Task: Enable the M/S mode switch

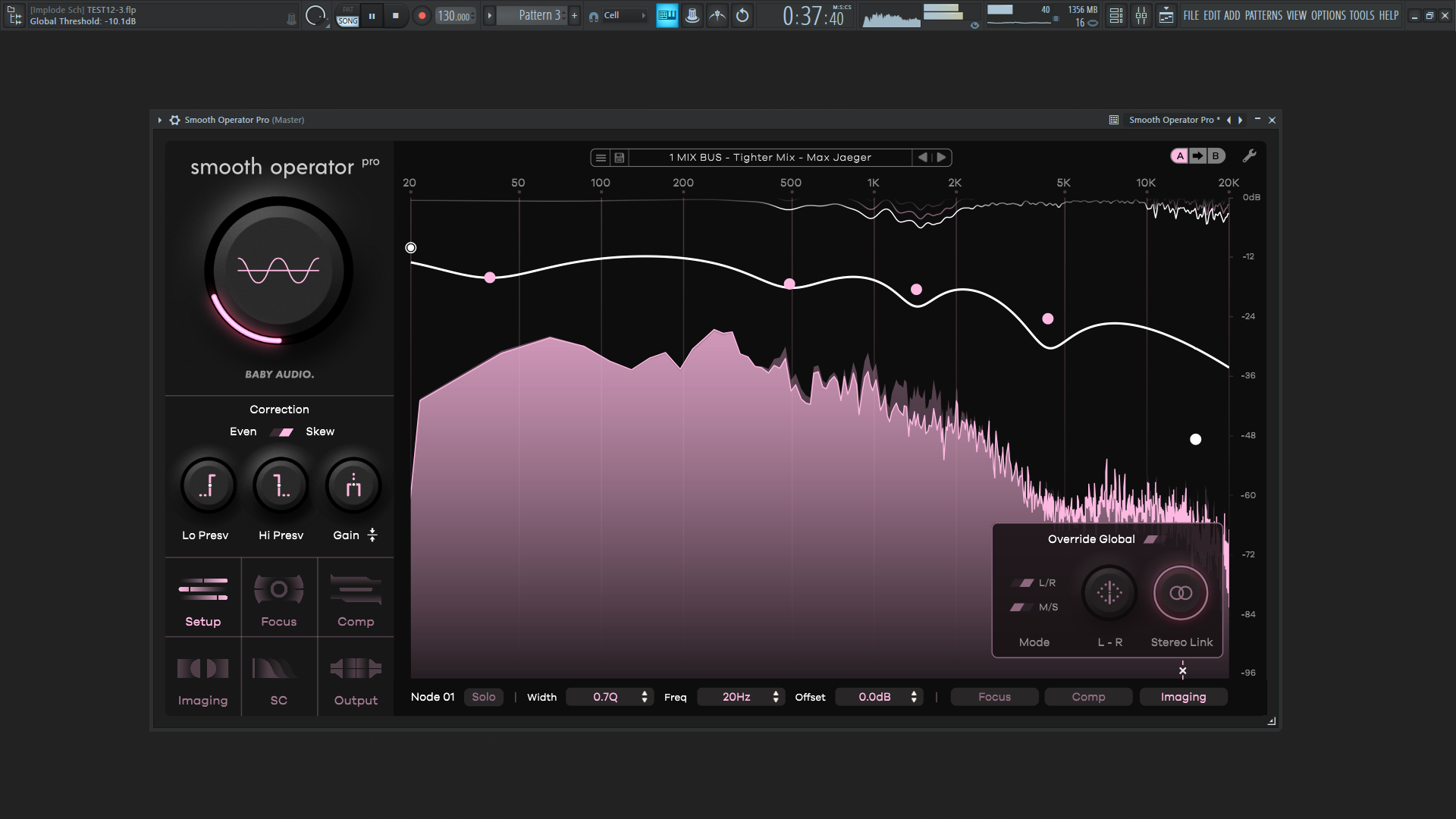Action: 1021,607
